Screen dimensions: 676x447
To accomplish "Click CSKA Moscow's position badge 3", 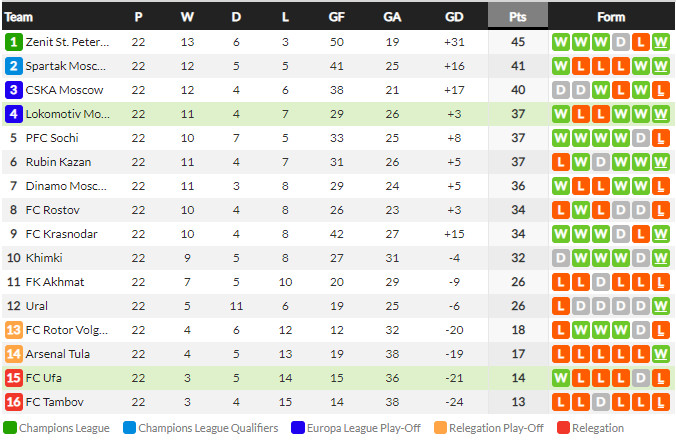I will click(14, 90).
